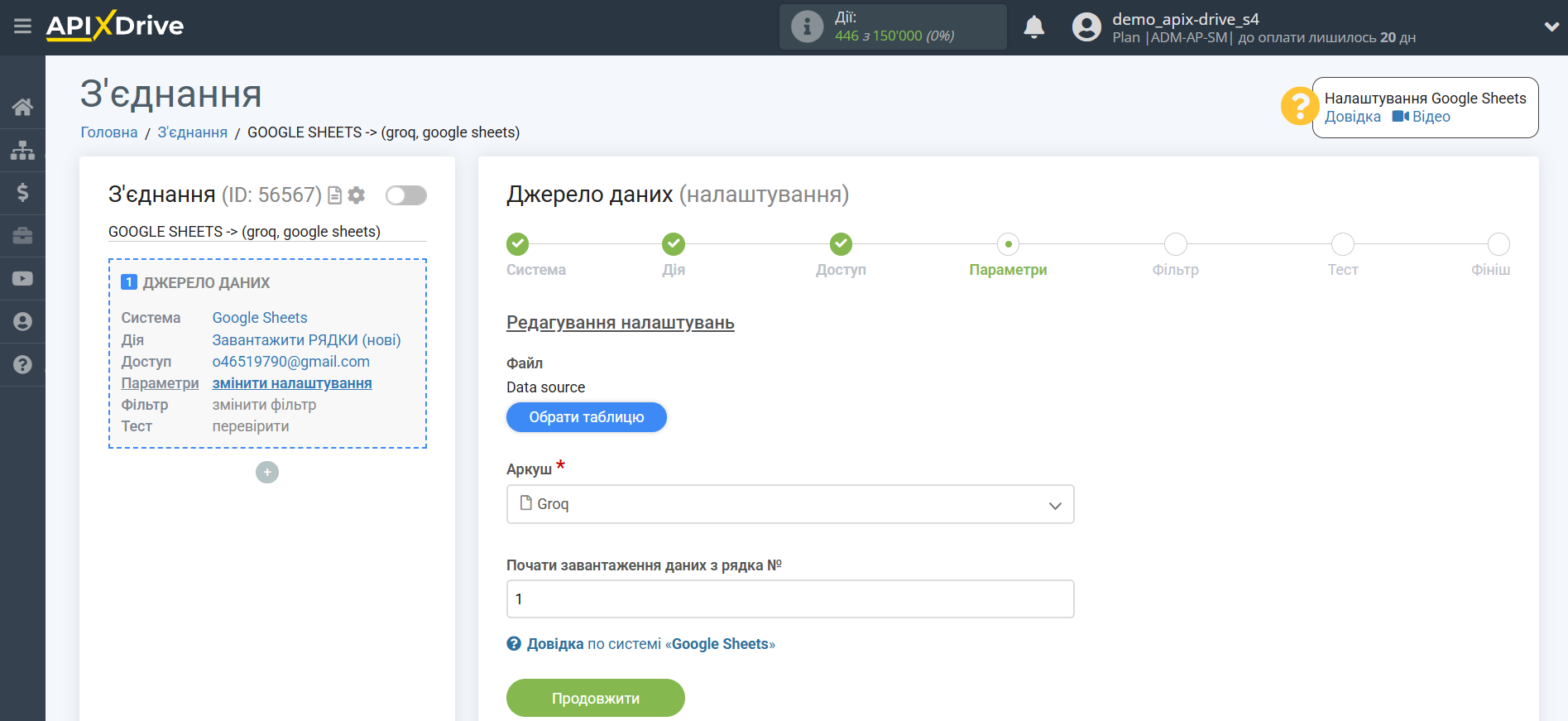Click the Обрати таблицю button
This screenshot has height=721, width=1568.
click(587, 417)
